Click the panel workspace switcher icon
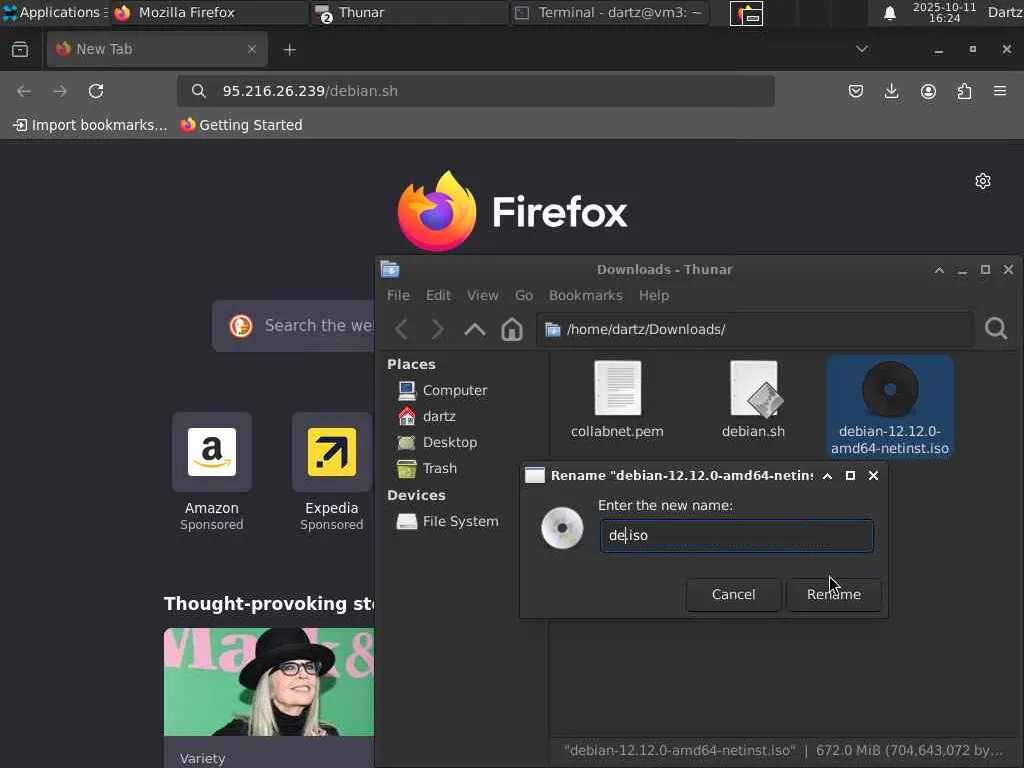This screenshot has height=768, width=1024. pos(746,13)
